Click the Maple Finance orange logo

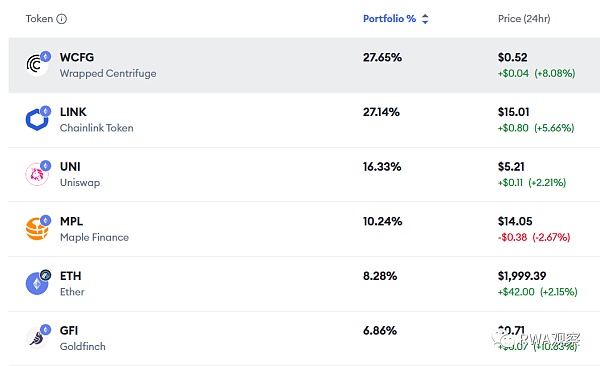(37, 229)
